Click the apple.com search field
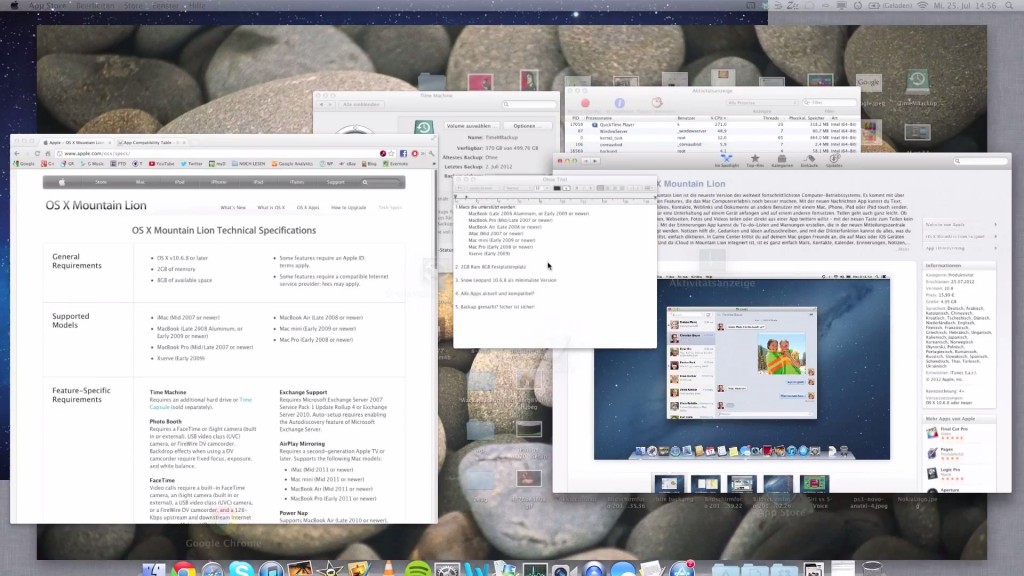Screen dimensions: 1024x576 (381, 182)
